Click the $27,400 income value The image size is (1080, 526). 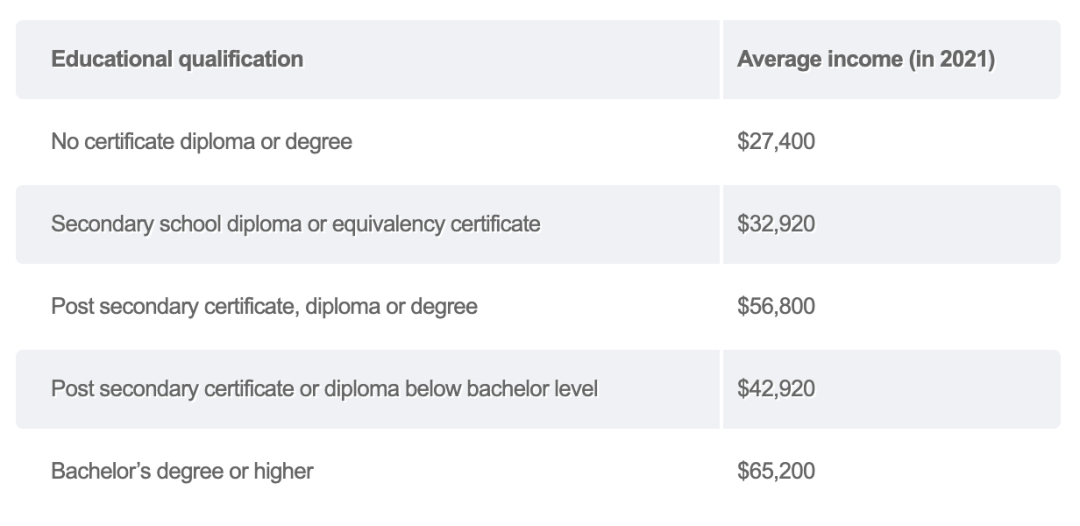(x=776, y=142)
